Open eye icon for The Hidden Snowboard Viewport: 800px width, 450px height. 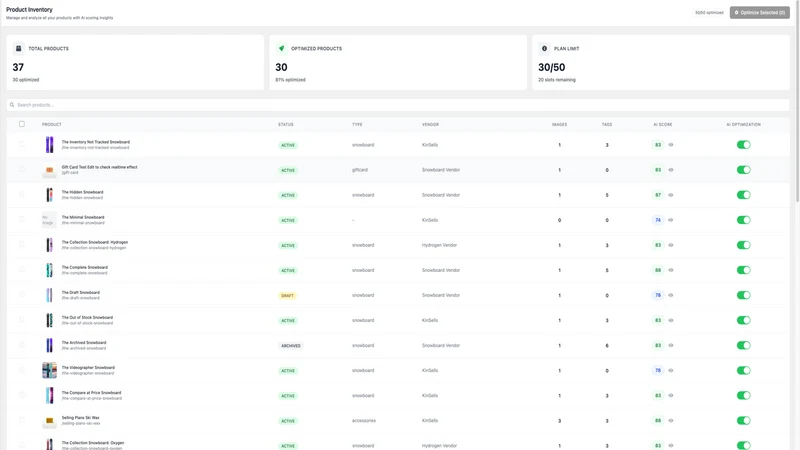tap(670, 195)
